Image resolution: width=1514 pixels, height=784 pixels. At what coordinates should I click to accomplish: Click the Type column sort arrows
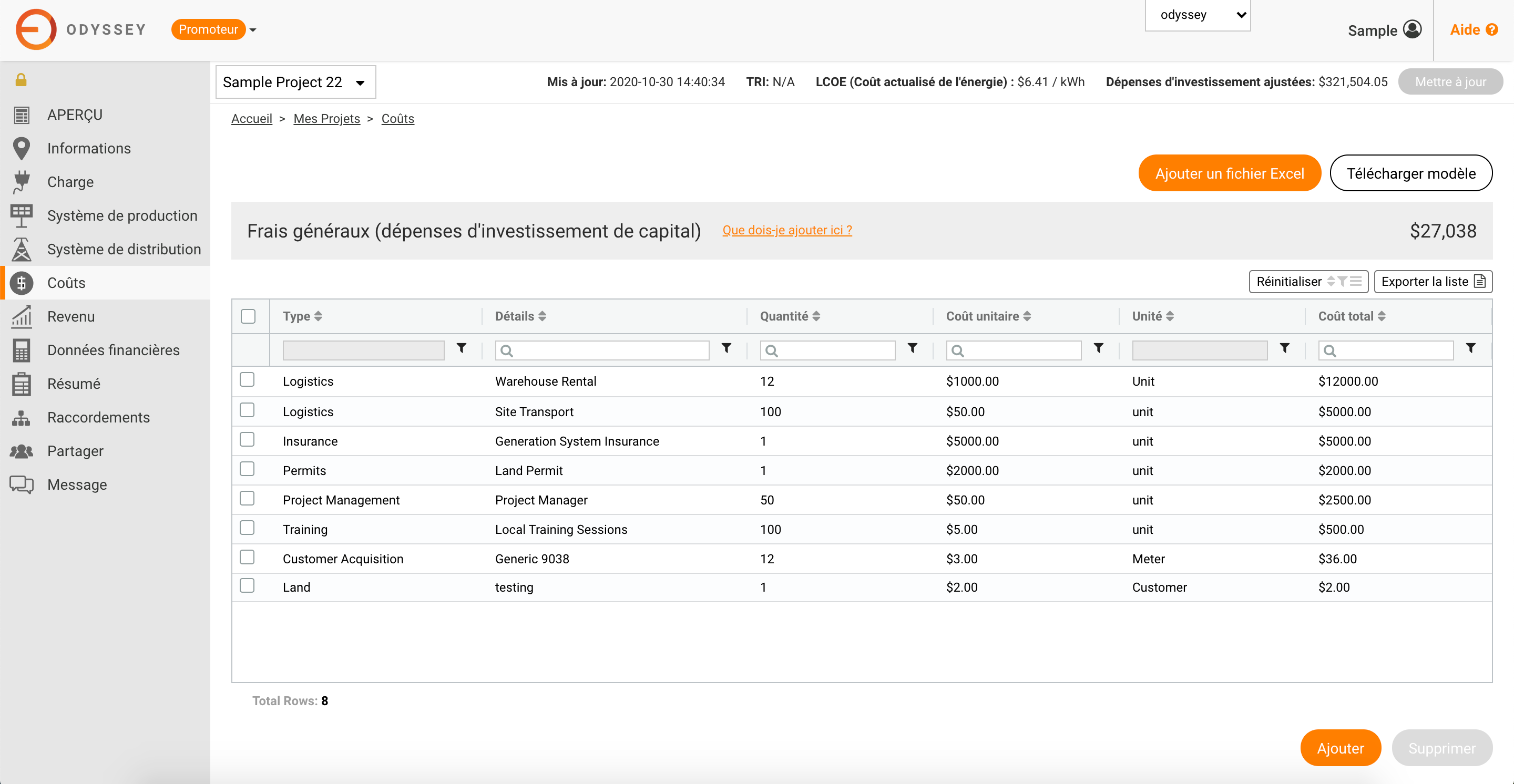click(318, 316)
